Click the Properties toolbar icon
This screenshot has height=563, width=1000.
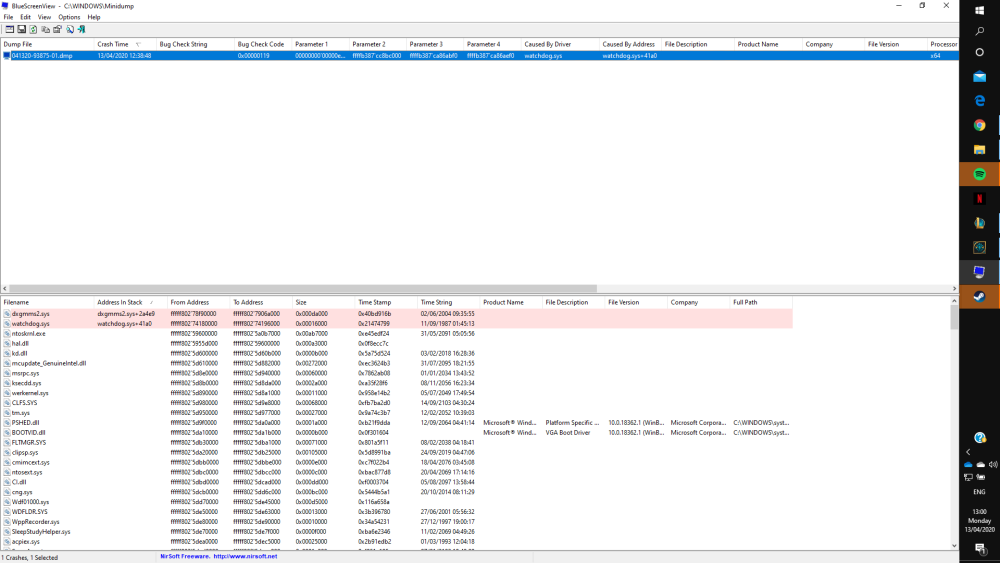pos(57,29)
